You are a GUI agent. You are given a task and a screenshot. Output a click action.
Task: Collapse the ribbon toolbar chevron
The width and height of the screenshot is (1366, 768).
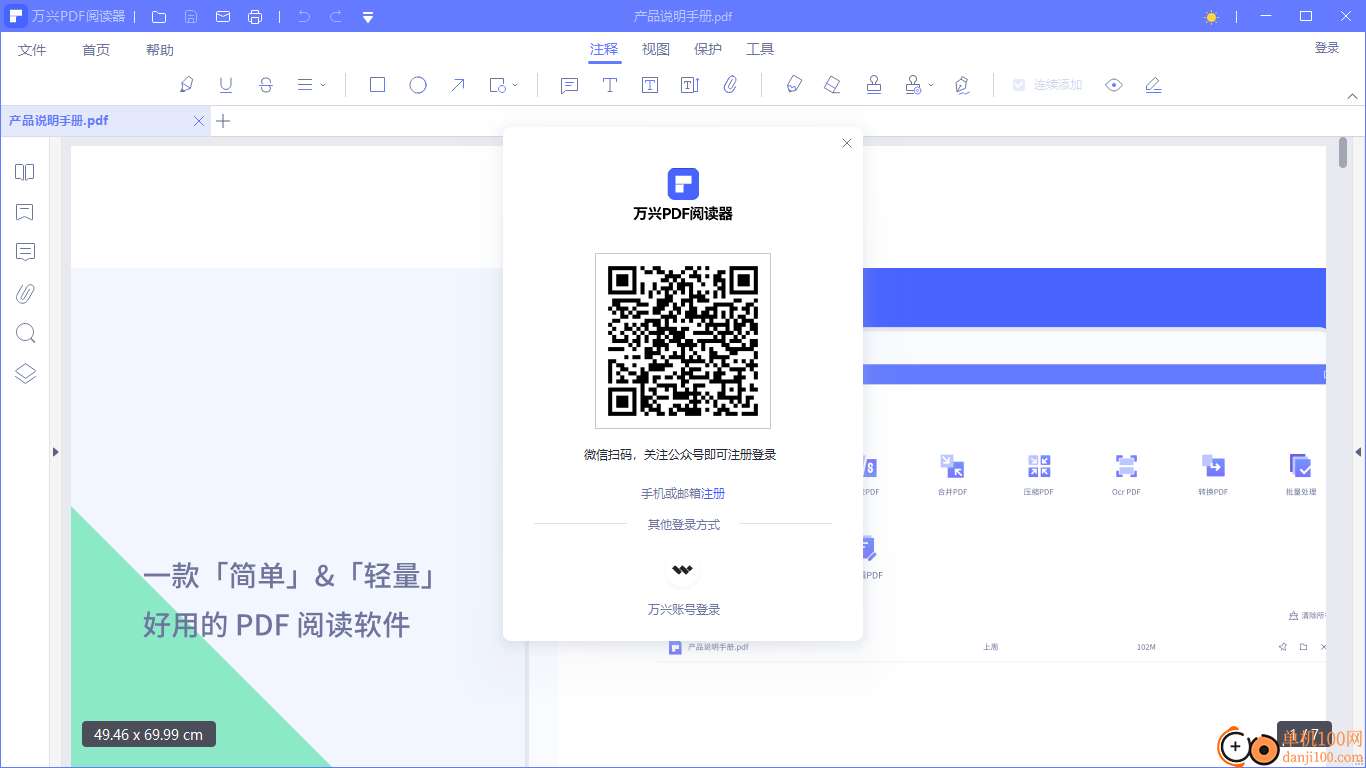[x=1353, y=97]
